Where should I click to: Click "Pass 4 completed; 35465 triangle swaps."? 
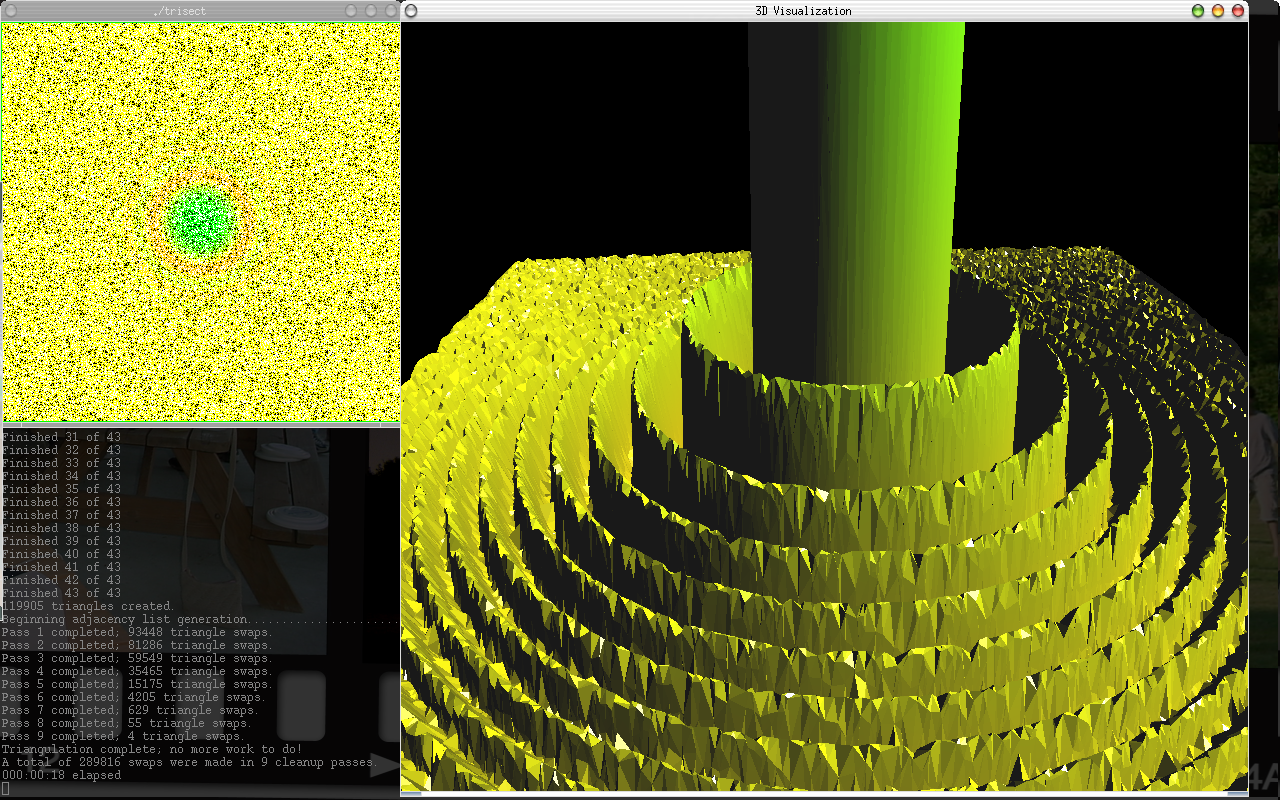tap(137, 671)
